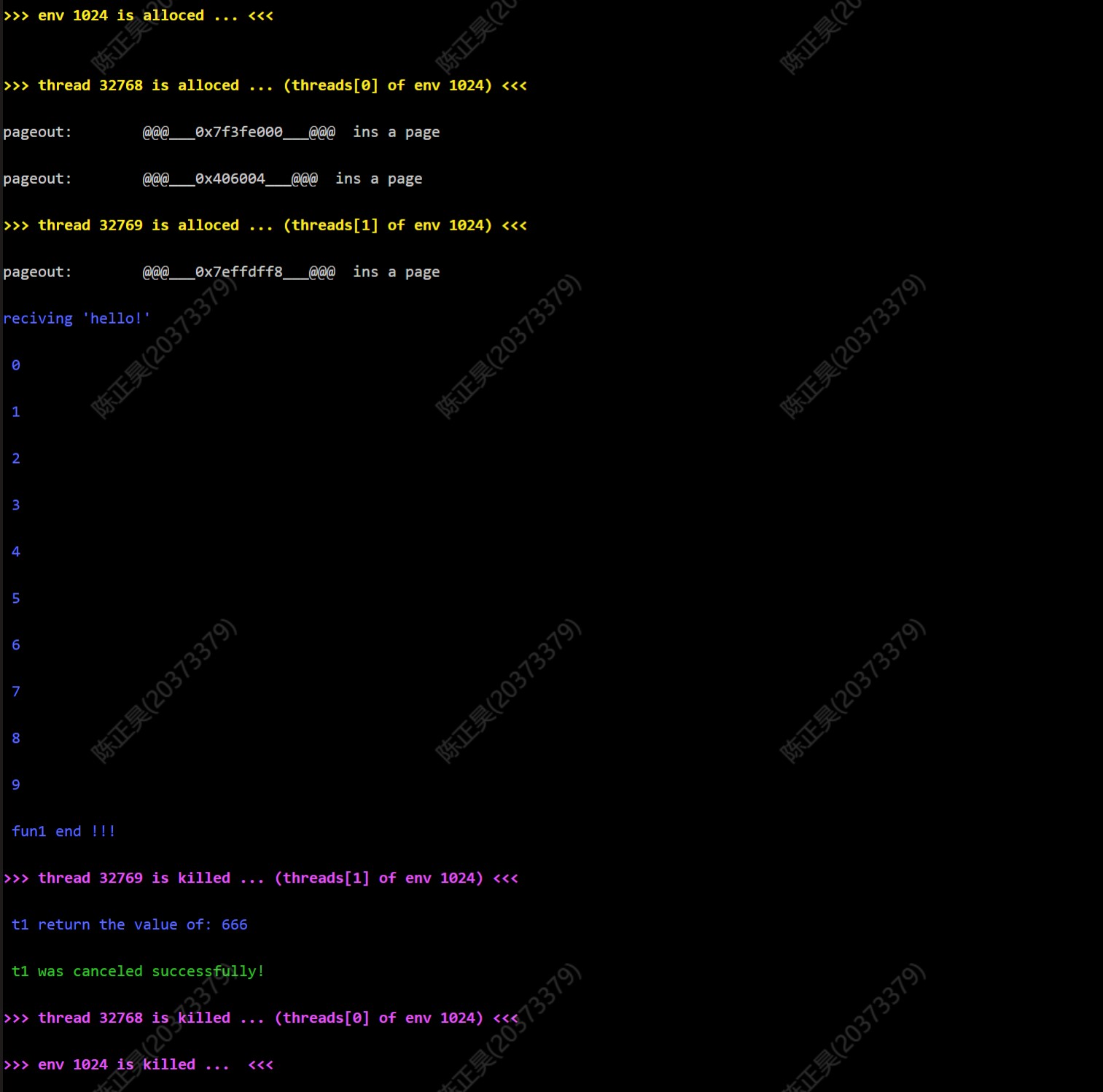Click the "reciving 'hello!'" output line
Viewport: 1103px width, 1092px height.
pos(77,319)
